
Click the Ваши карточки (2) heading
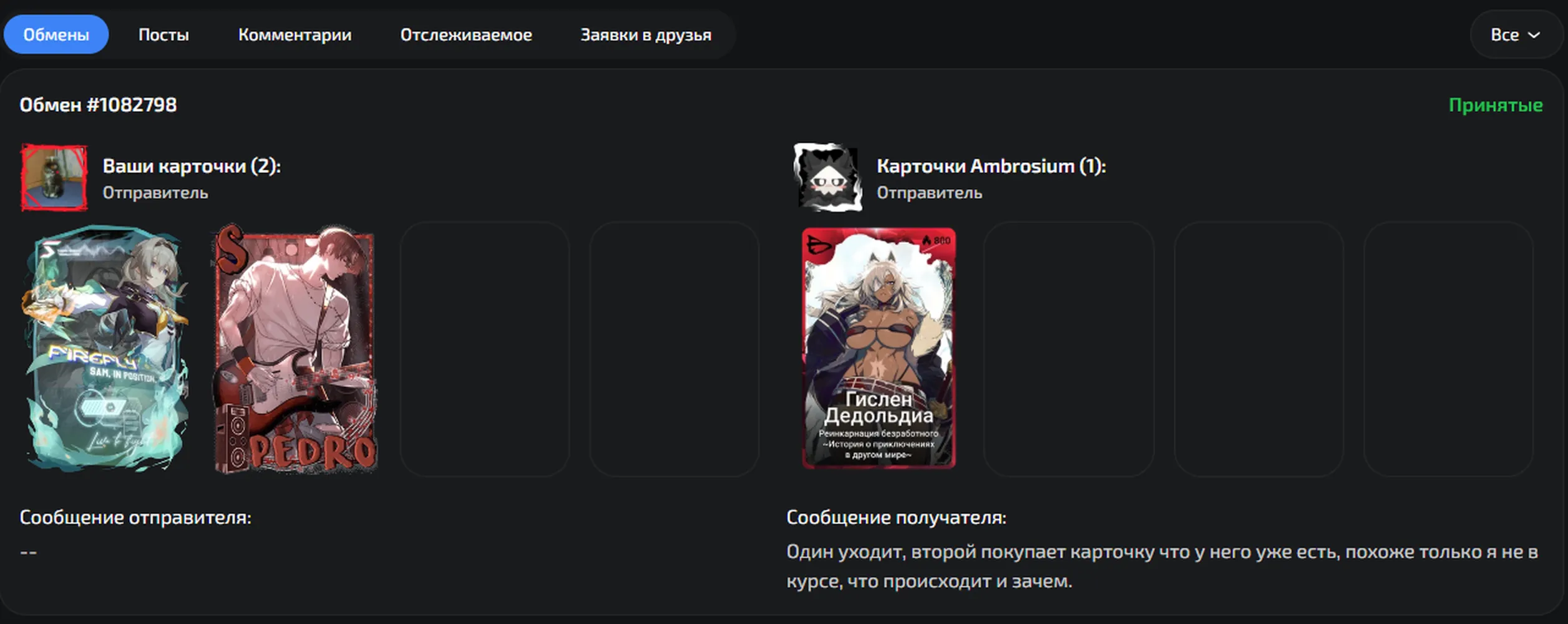(192, 166)
